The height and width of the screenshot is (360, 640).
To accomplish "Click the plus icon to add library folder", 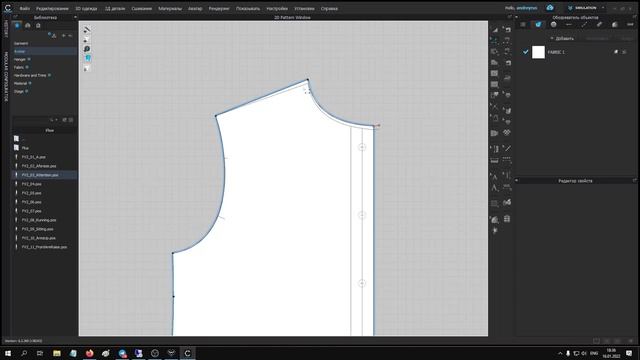I will point(63,36).
